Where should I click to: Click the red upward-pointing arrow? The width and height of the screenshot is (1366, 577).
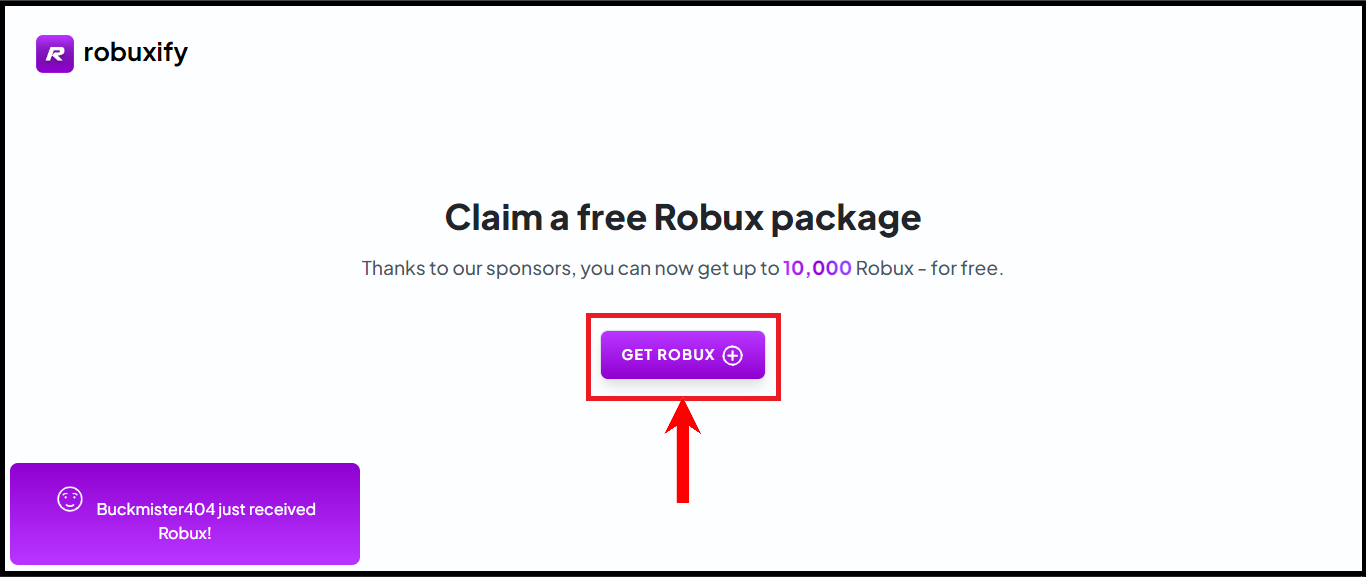pos(683,420)
